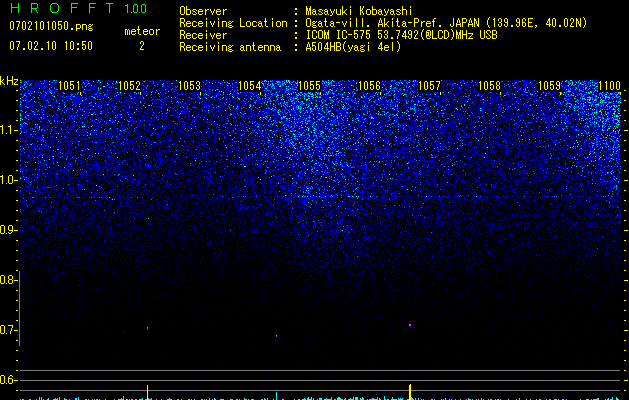The height and width of the screenshot is (400, 629).
Task: Click the cyan intensity spike after 1054
Action: coord(276,396)
